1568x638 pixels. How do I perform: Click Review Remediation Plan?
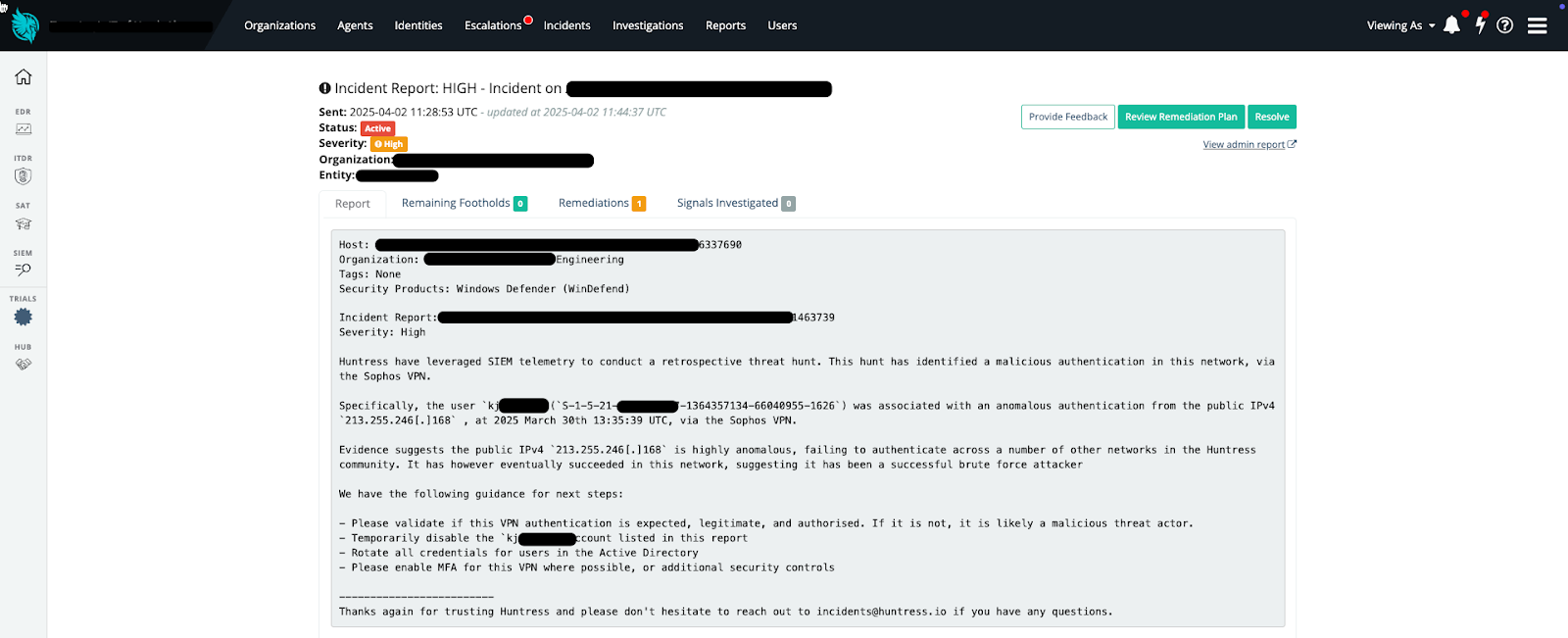click(x=1181, y=117)
